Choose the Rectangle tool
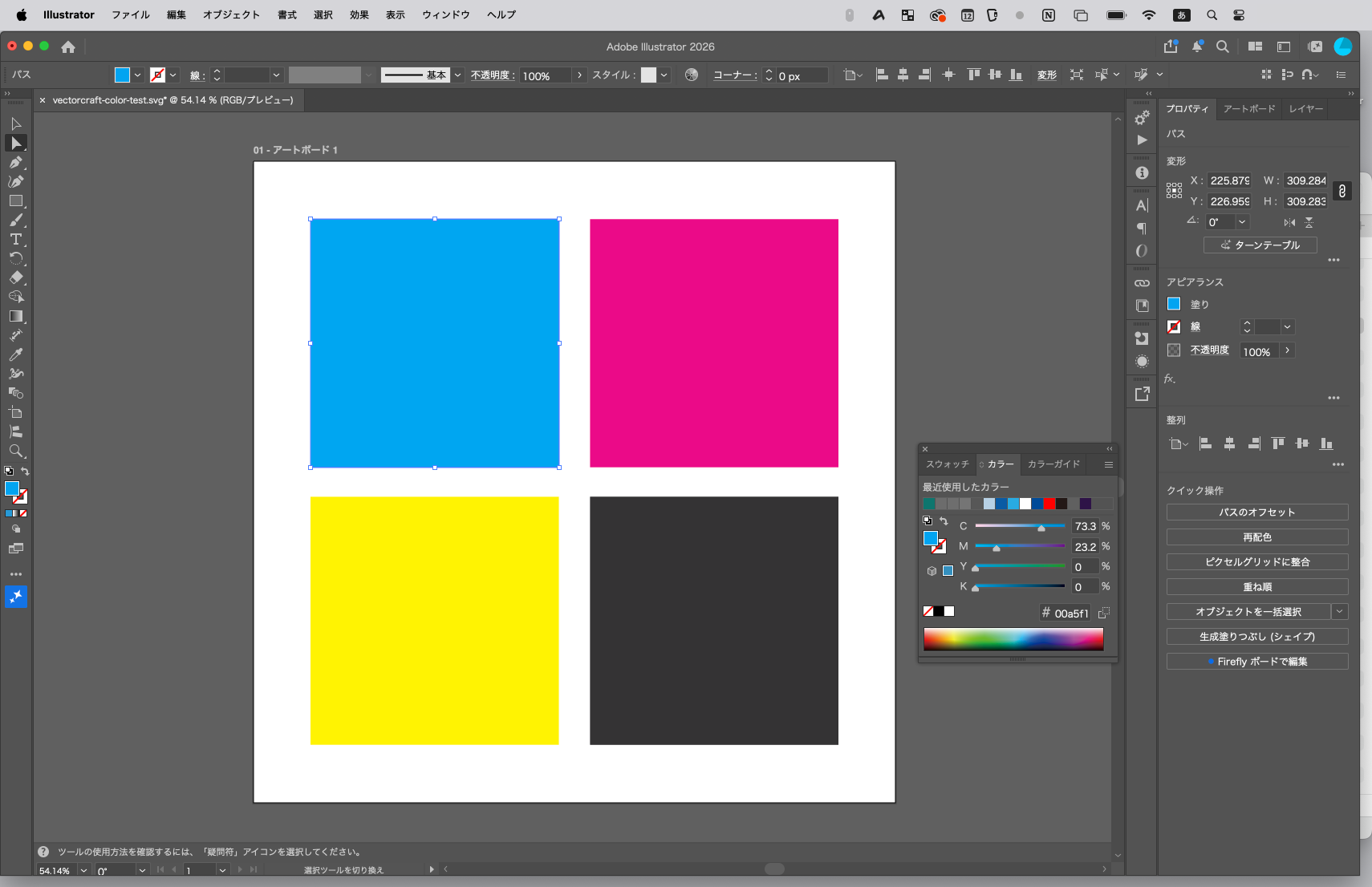 [15, 200]
